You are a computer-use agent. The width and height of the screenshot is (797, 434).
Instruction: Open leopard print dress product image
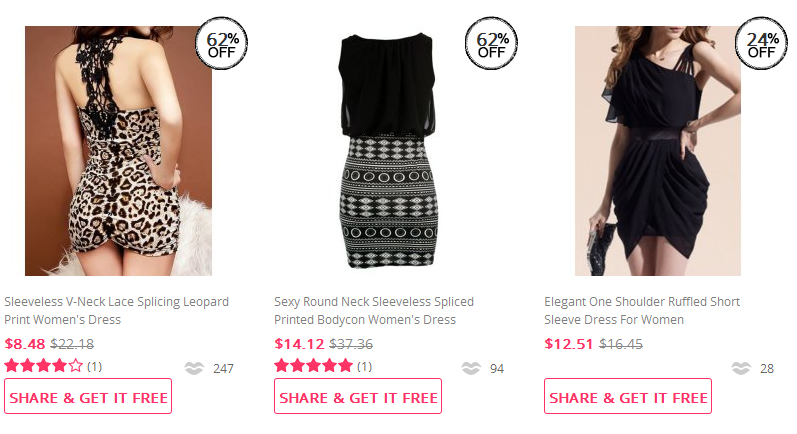click(118, 150)
